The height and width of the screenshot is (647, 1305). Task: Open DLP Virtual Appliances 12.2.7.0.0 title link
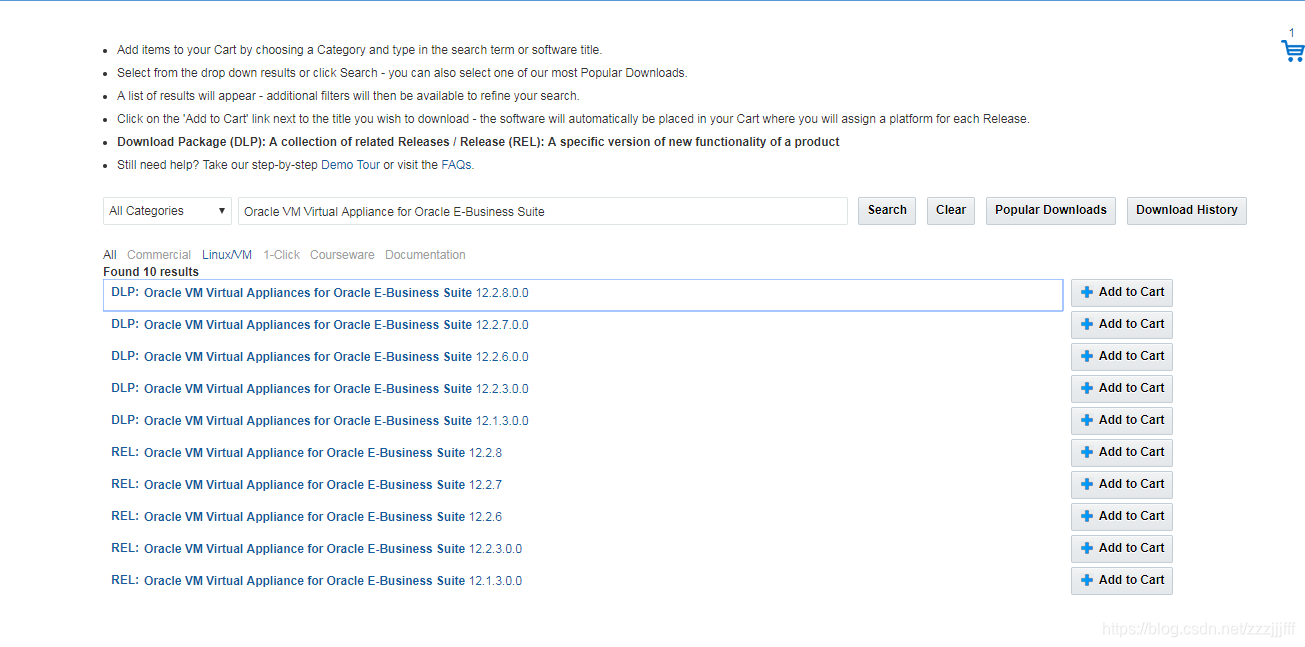[x=336, y=325]
